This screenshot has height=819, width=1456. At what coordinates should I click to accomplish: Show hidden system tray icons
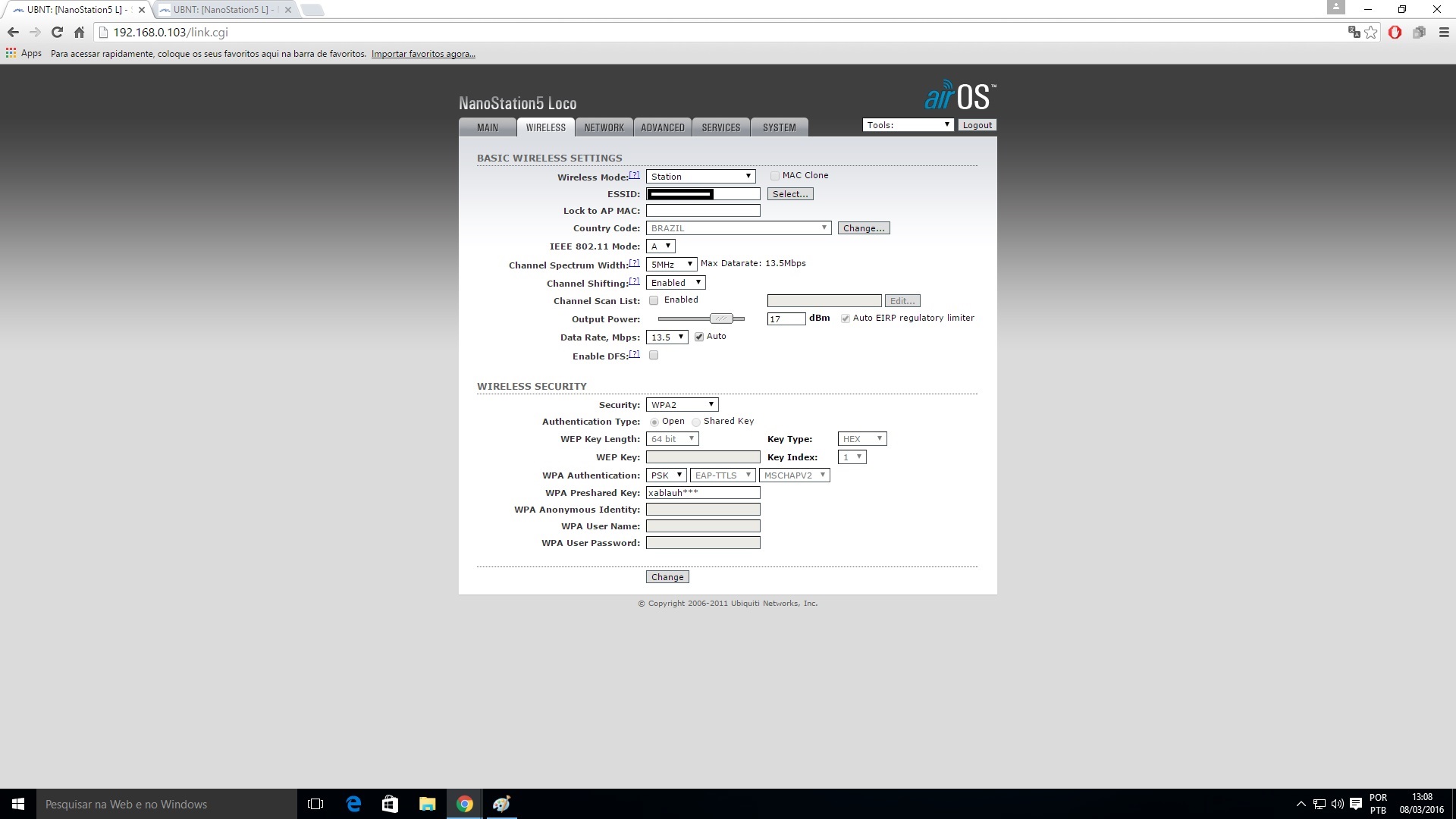[1301, 804]
